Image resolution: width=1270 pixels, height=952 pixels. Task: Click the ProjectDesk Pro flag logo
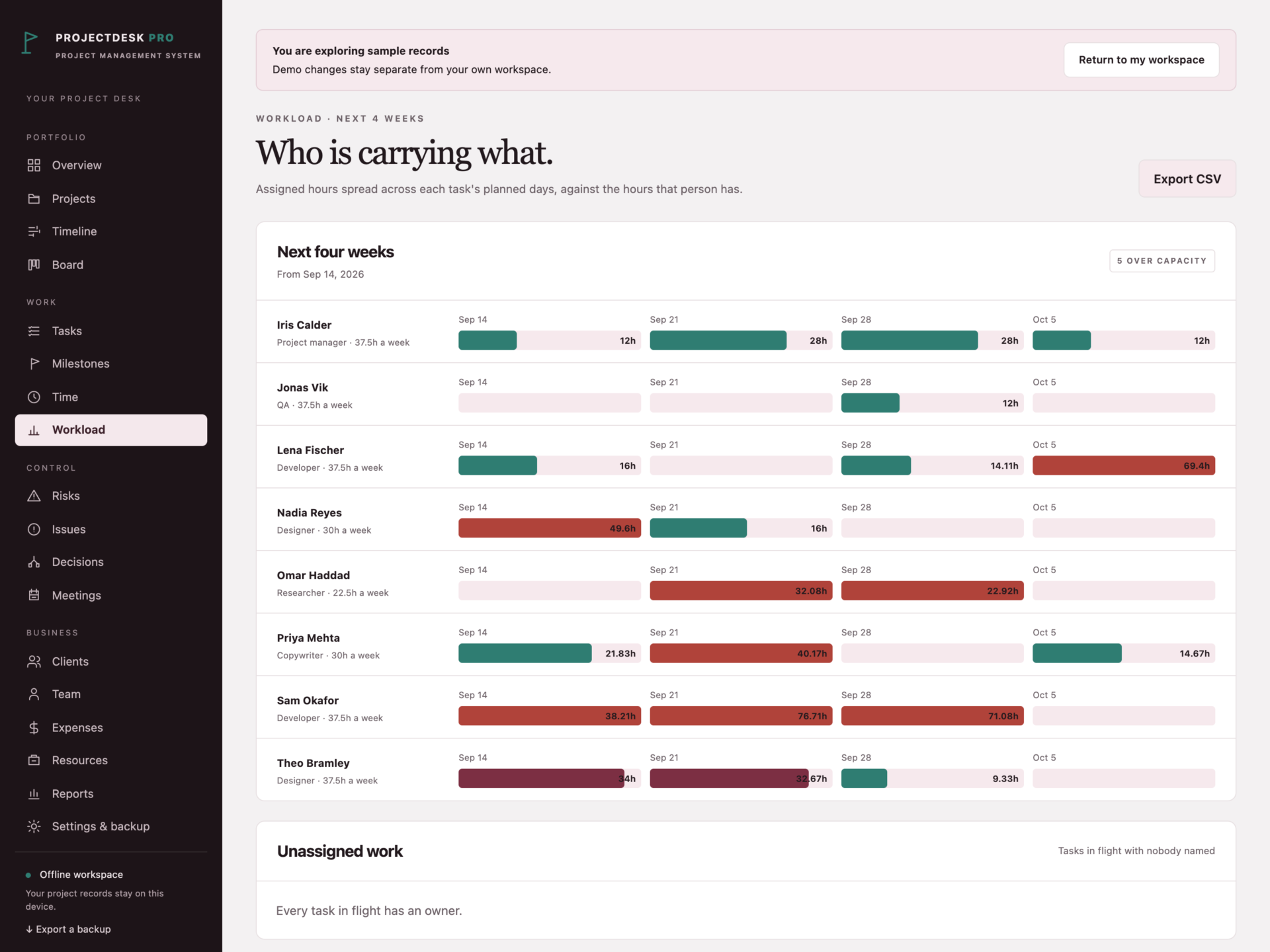pos(30,43)
